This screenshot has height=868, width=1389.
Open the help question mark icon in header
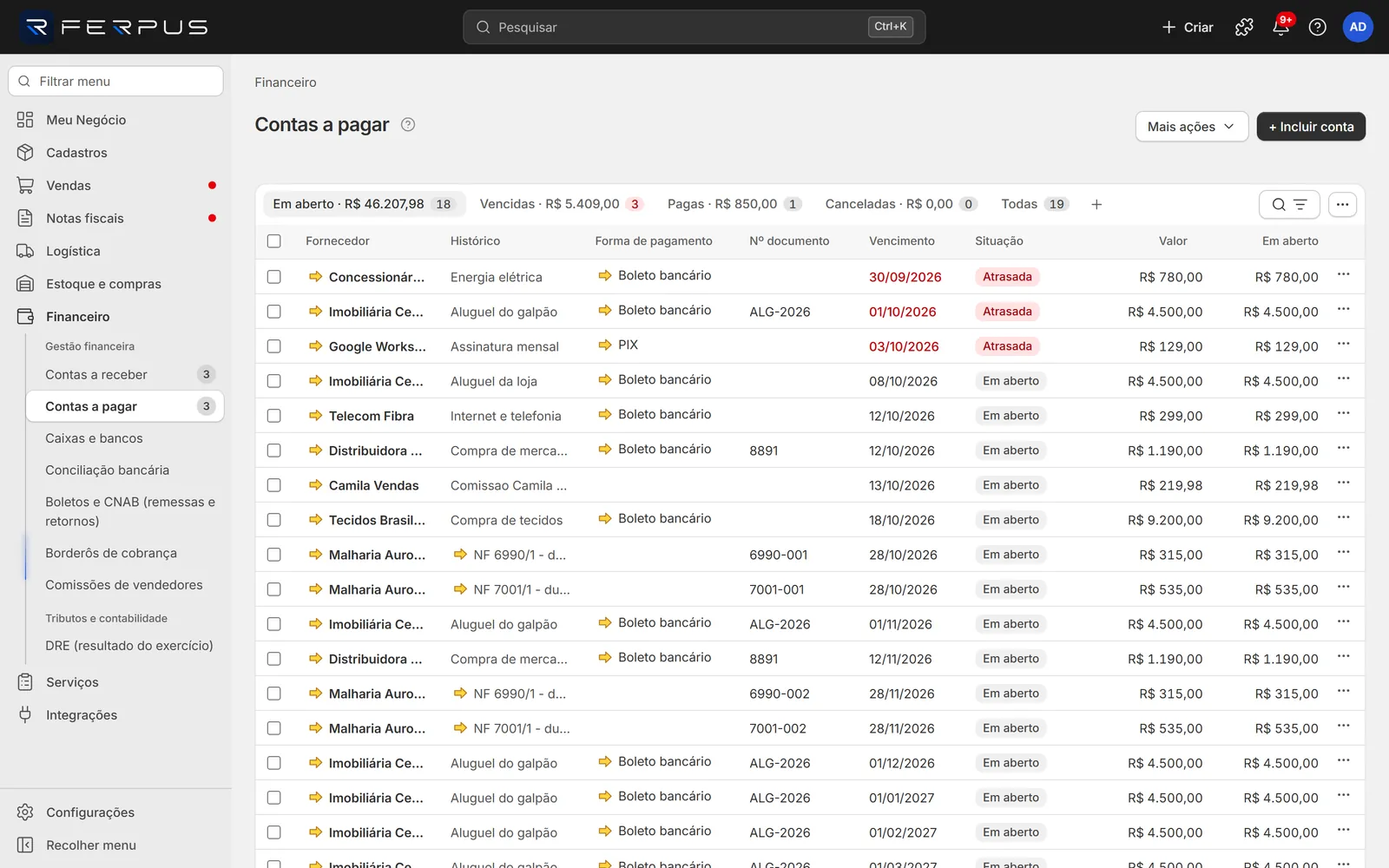tap(1317, 27)
